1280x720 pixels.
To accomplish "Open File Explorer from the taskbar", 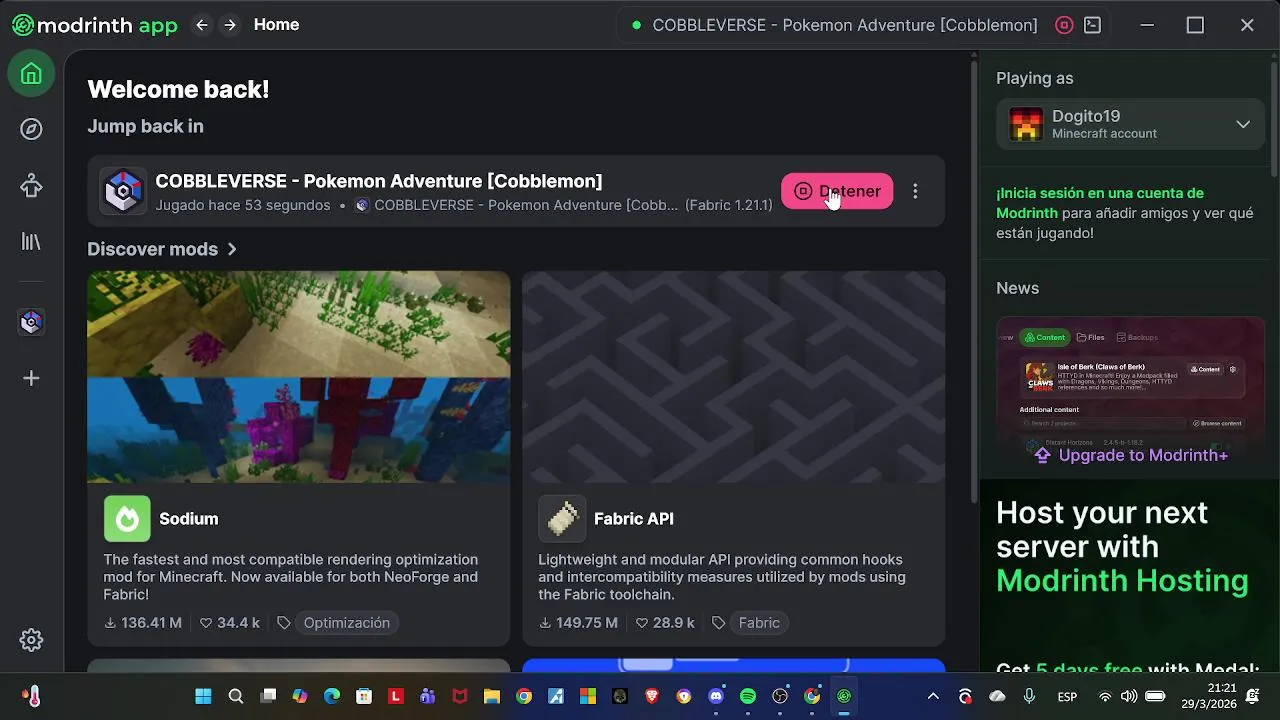I will click(492, 696).
